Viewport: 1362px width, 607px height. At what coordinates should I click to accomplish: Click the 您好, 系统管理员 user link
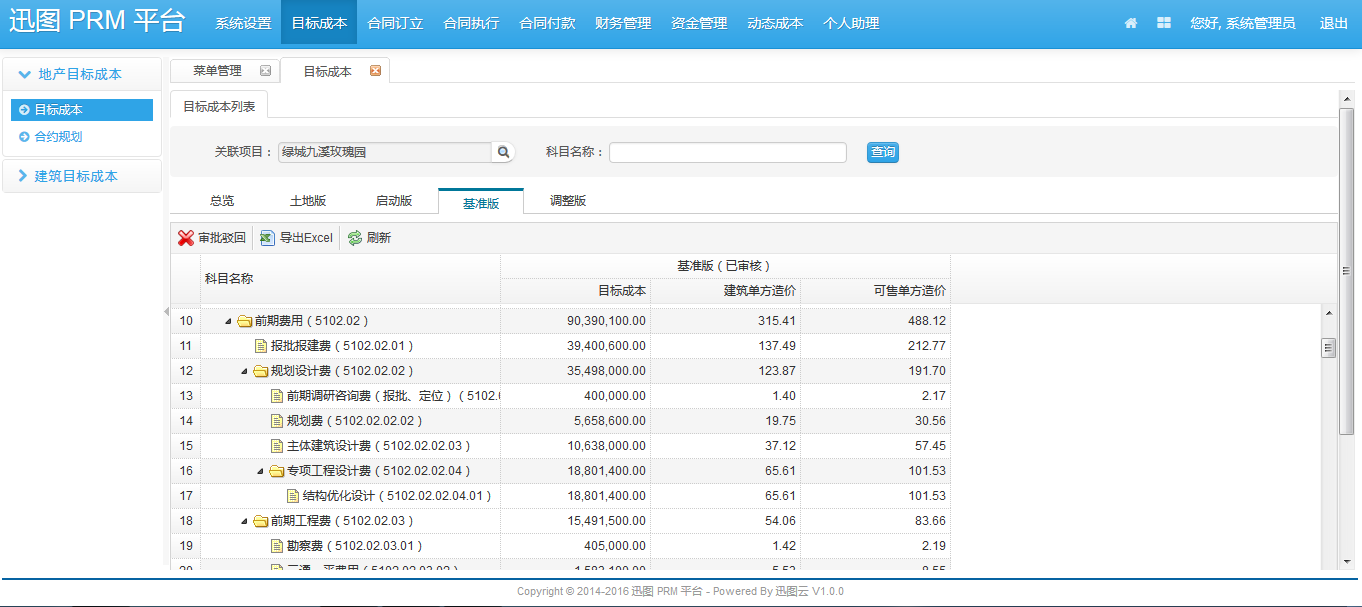coord(1243,23)
